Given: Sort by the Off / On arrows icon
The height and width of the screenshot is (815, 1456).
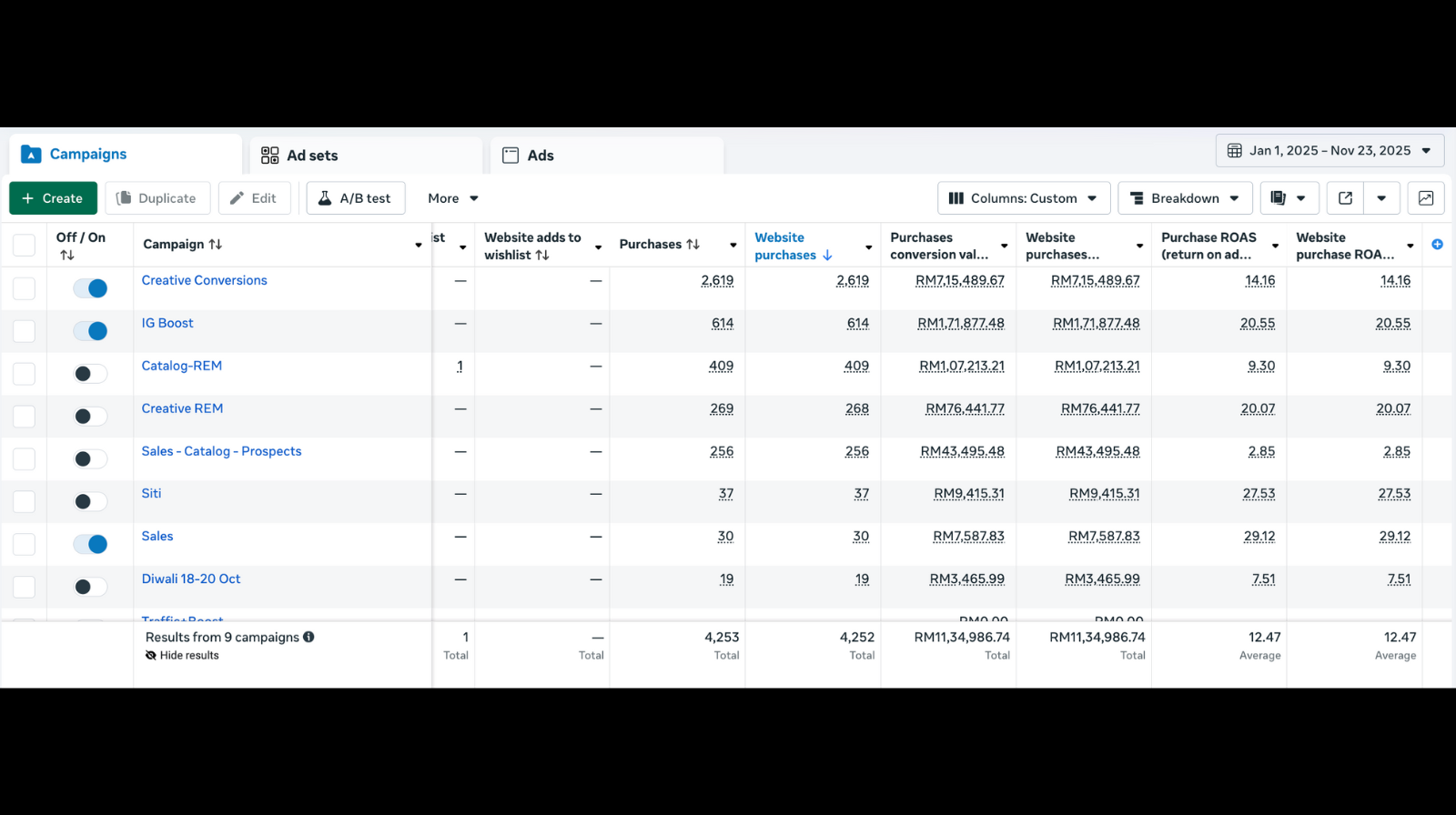Looking at the screenshot, I should click(66, 256).
